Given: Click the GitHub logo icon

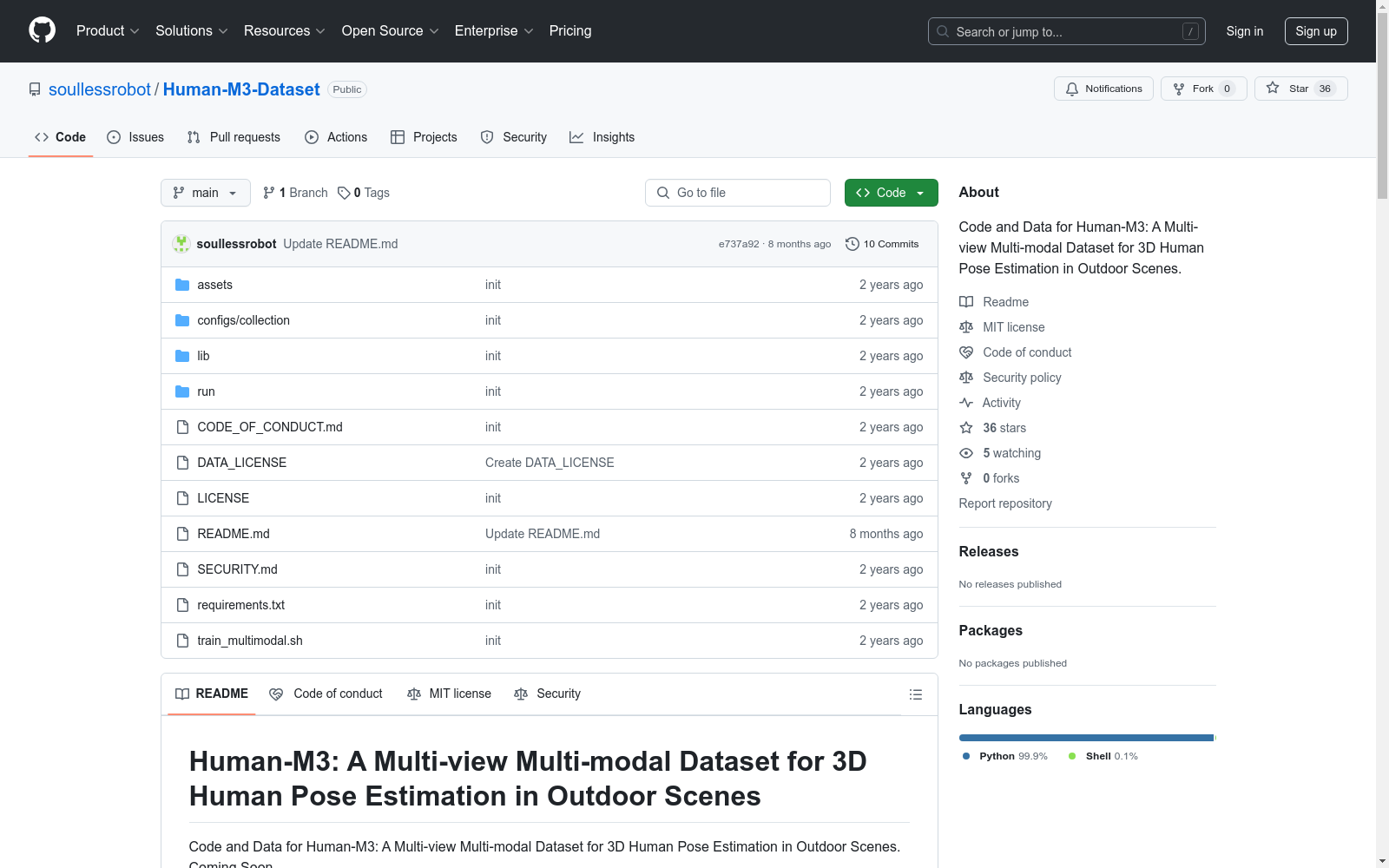Looking at the screenshot, I should pyautogui.click(x=42, y=30).
